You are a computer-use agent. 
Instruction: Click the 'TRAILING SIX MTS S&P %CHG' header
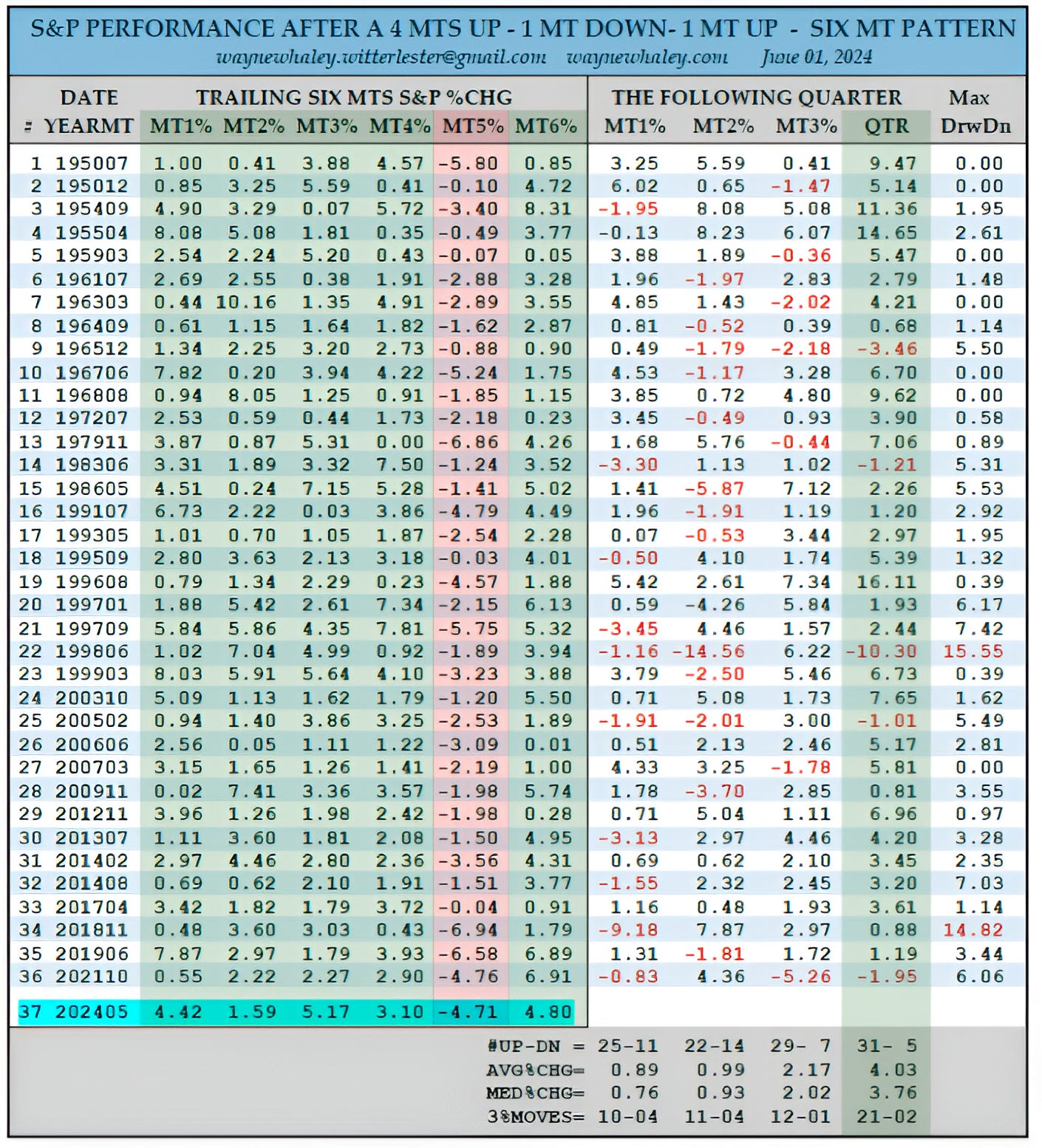click(354, 98)
